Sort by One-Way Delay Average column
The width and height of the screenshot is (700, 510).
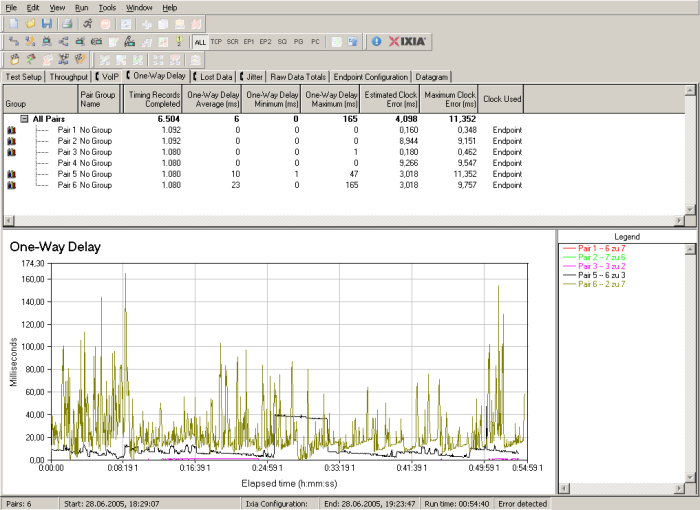(x=210, y=99)
